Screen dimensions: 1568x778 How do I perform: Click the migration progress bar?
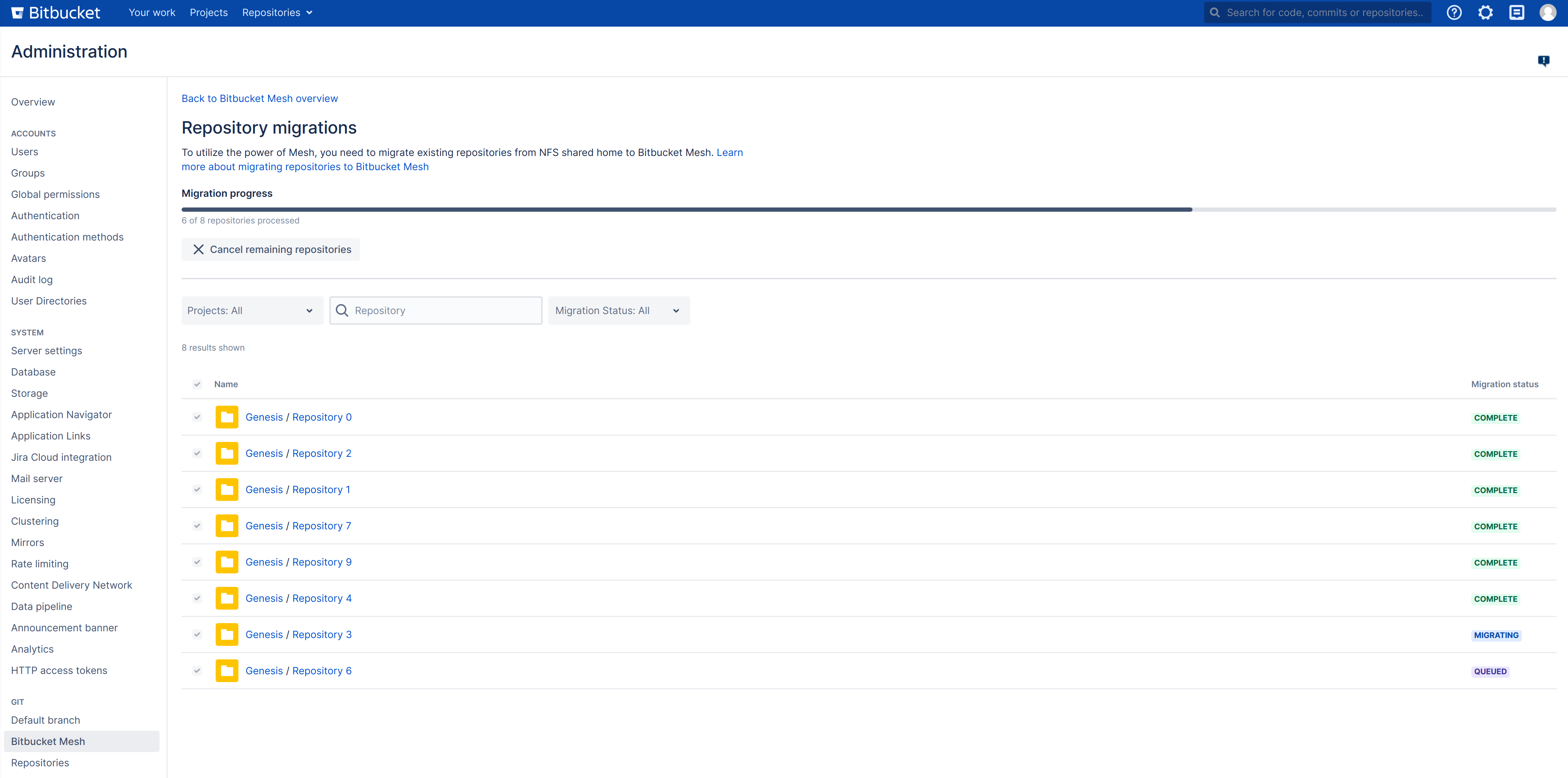868,209
